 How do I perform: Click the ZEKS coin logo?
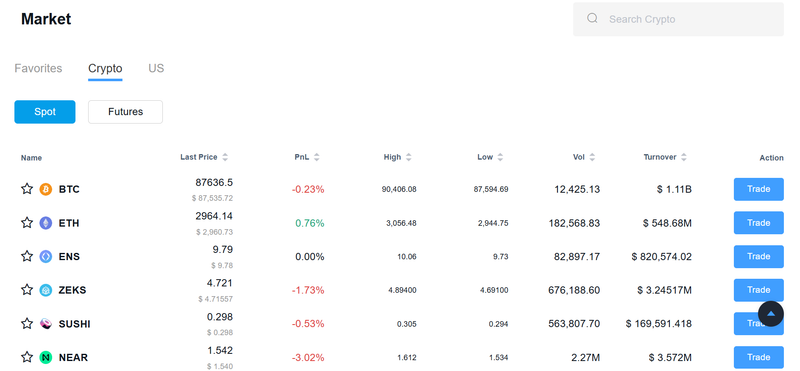(x=46, y=290)
